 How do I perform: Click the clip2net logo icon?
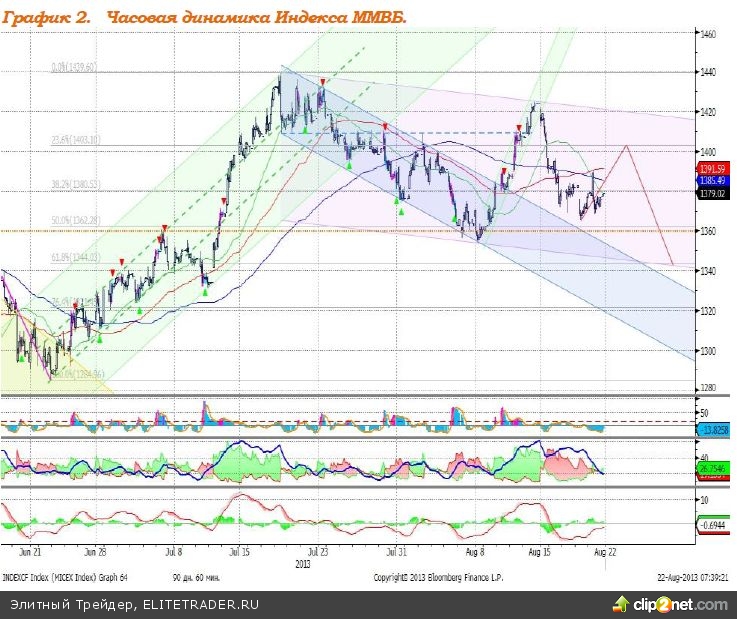621,604
